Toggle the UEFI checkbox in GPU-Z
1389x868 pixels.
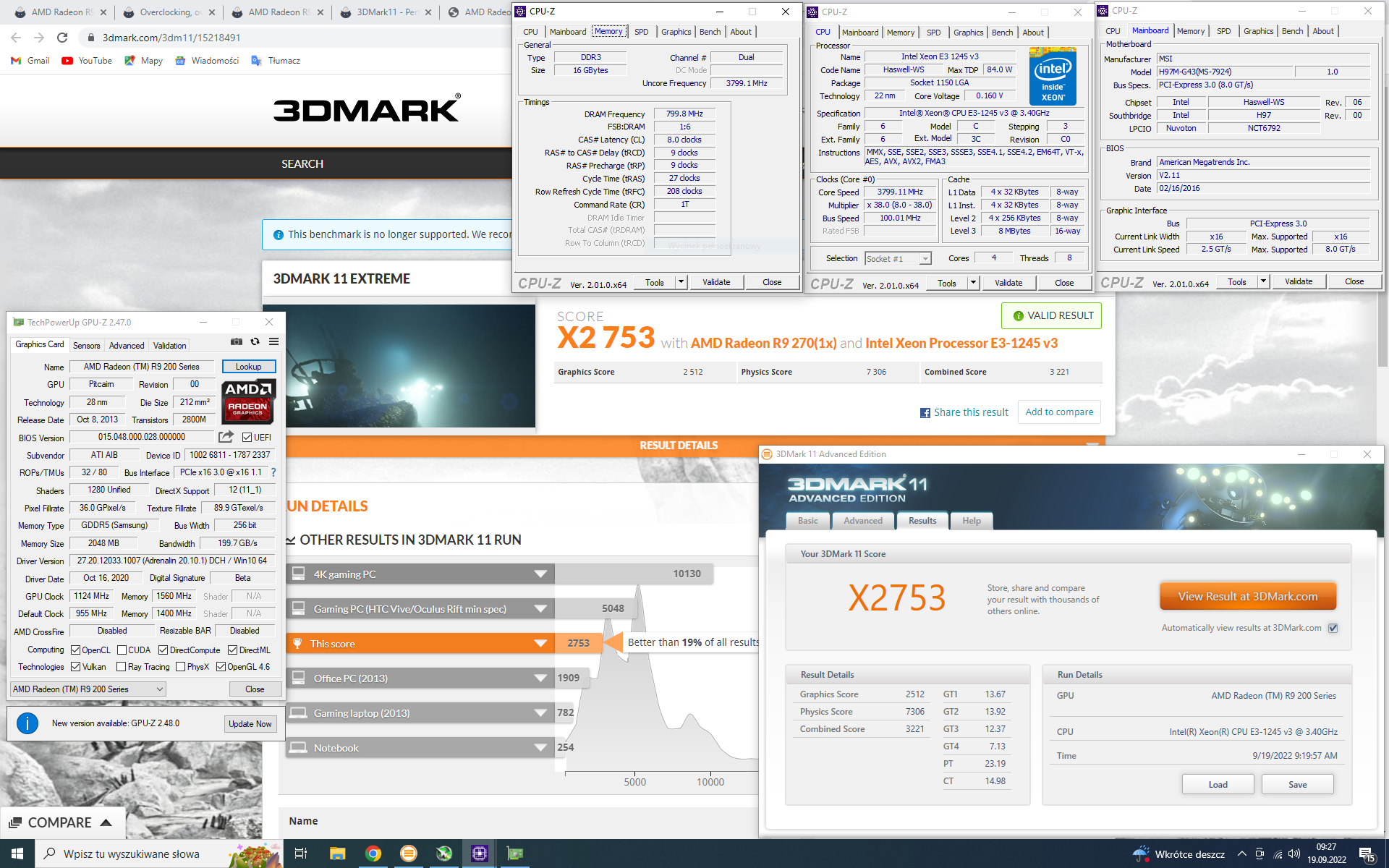(247, 438)
